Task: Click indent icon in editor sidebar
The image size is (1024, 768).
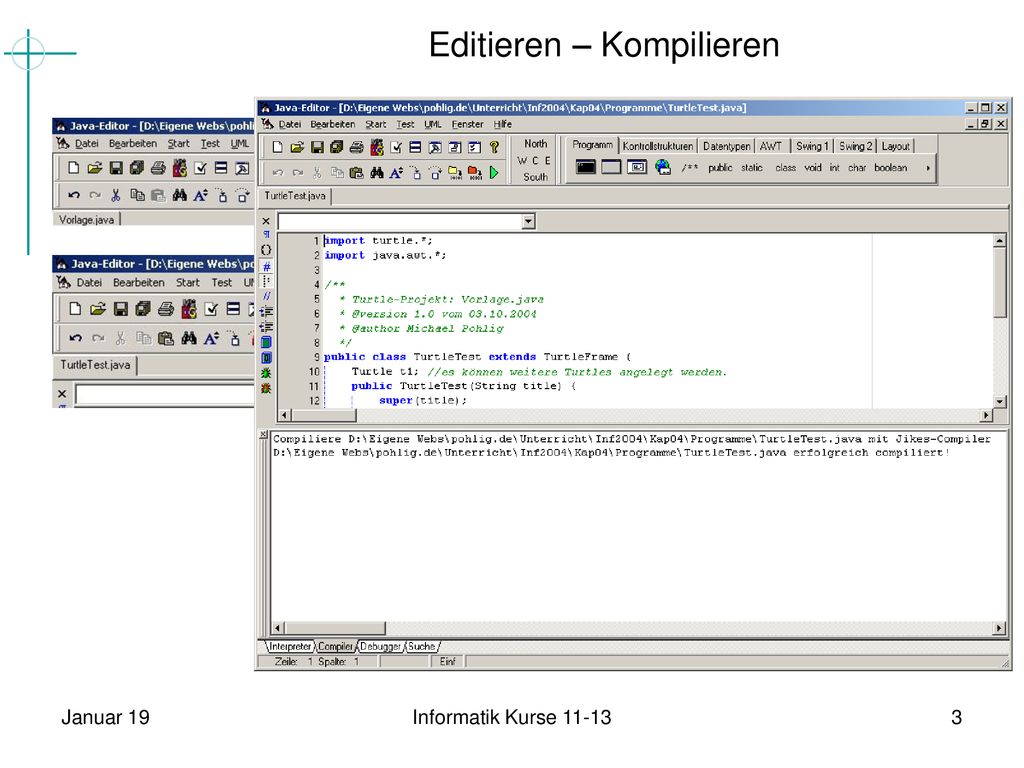Action: (266, 312)
